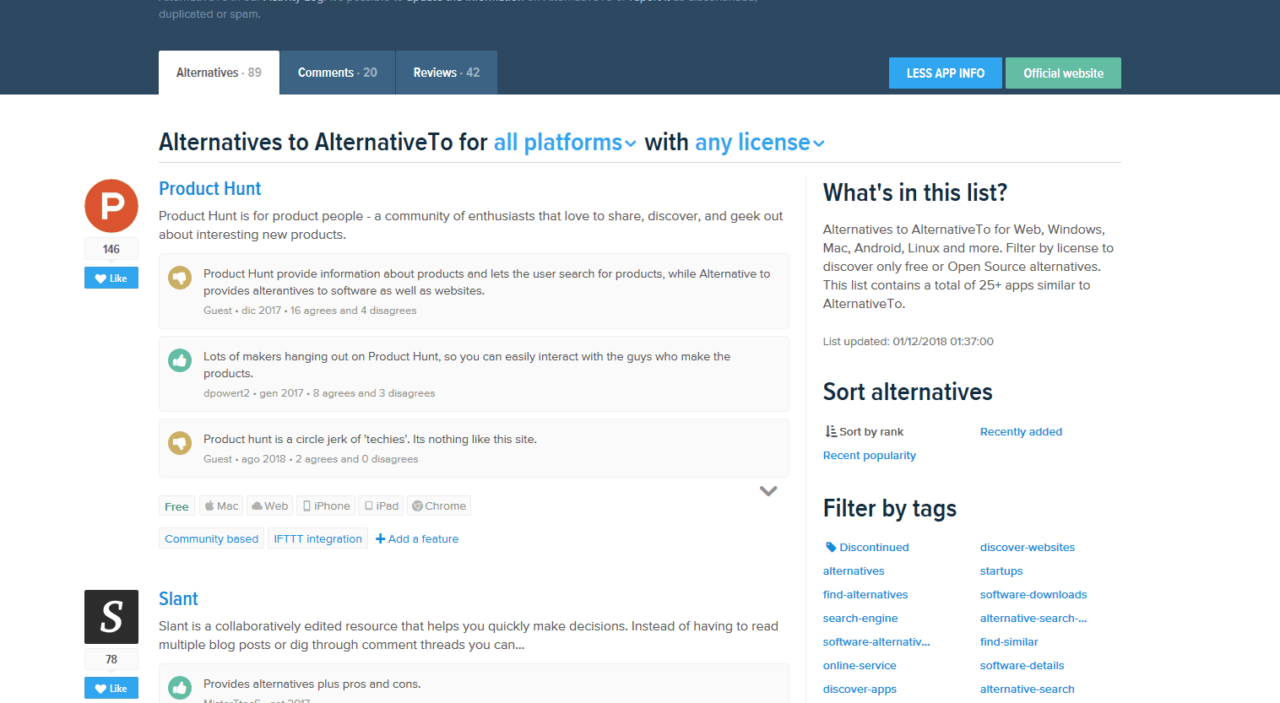Sort alternatives by Recently added
This screenshot has height=703, width=1280.
tap(1021, 431)
